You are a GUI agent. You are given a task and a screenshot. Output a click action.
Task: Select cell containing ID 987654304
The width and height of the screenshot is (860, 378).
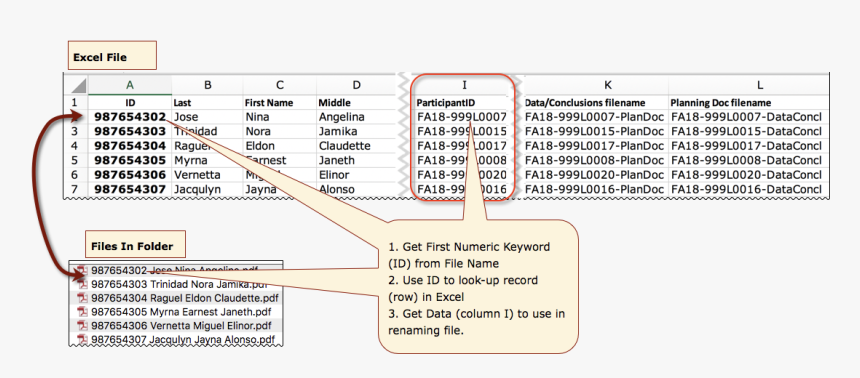[130, 146]
